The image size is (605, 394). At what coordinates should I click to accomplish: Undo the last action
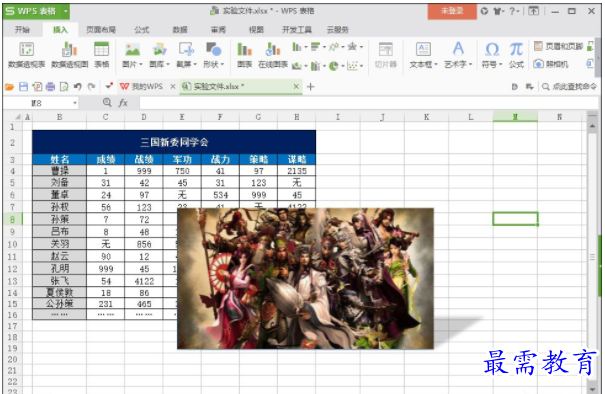coord(78,87)
